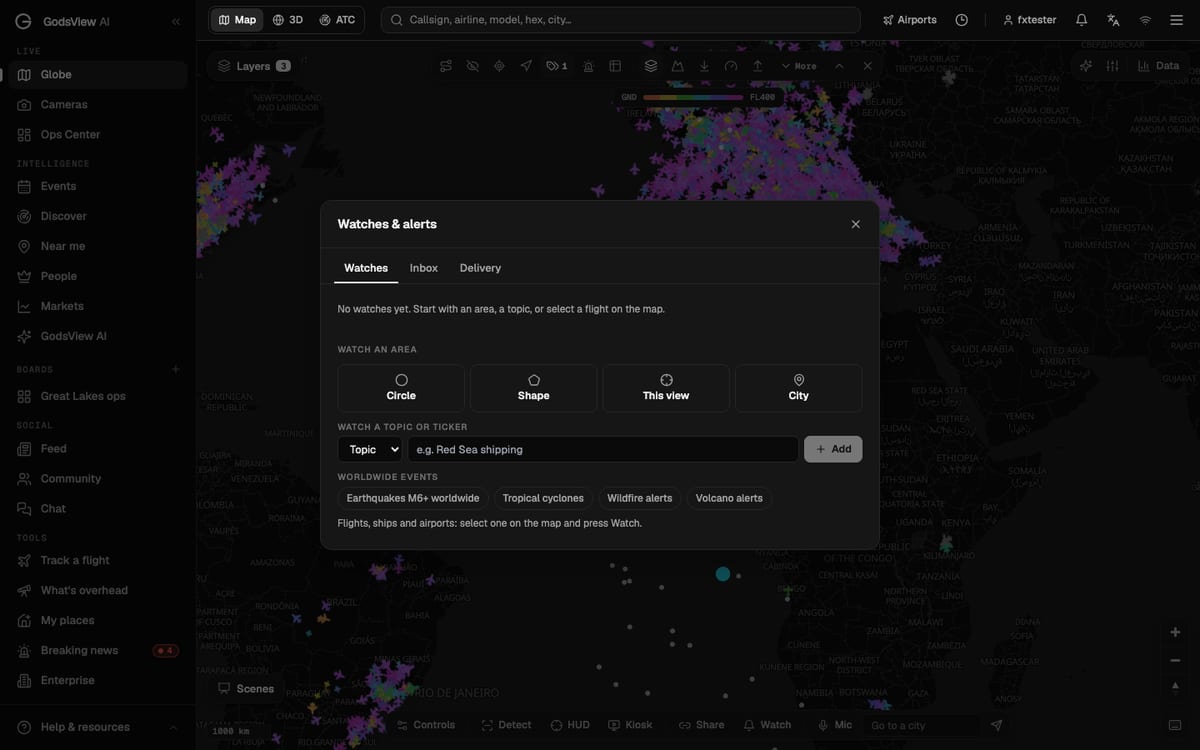
Task: Expand the More menu in the map toolbar
Action: pyautogui.click(x=799, y=66)
